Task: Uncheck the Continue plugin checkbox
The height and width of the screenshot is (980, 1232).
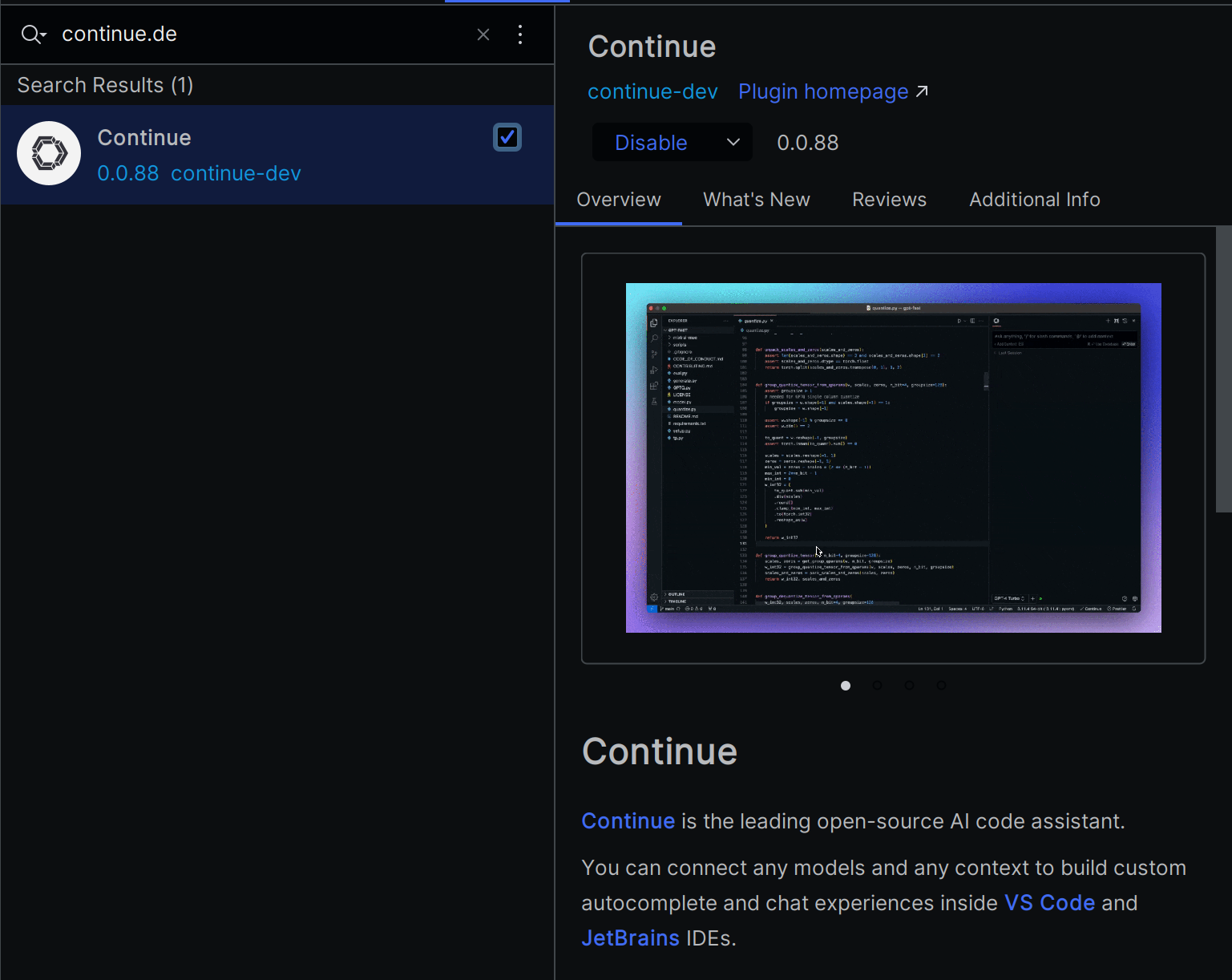Action: point(507,137)
